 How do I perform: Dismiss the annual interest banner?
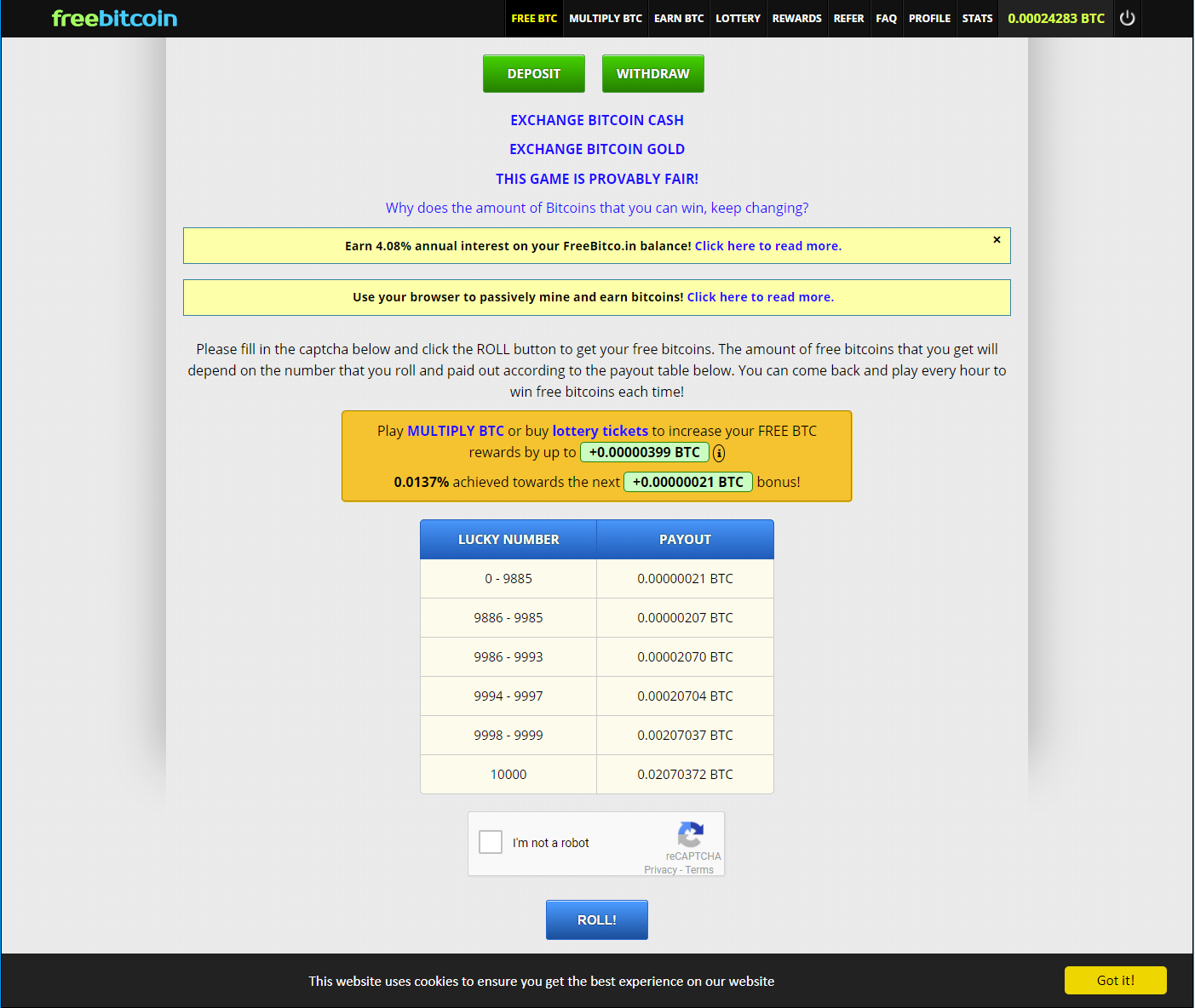[x=997, y=240]
